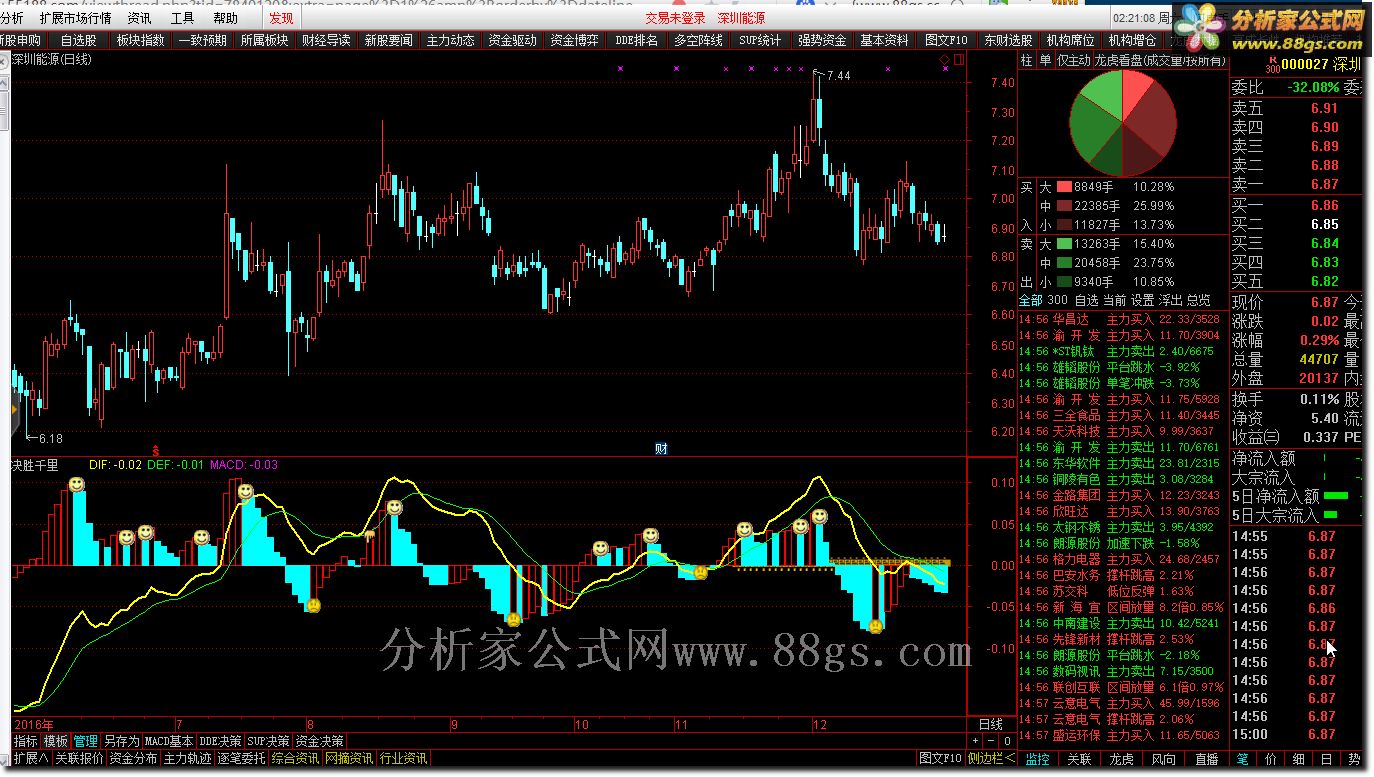Click the red 发现 menu item

(x=281, y=18)
